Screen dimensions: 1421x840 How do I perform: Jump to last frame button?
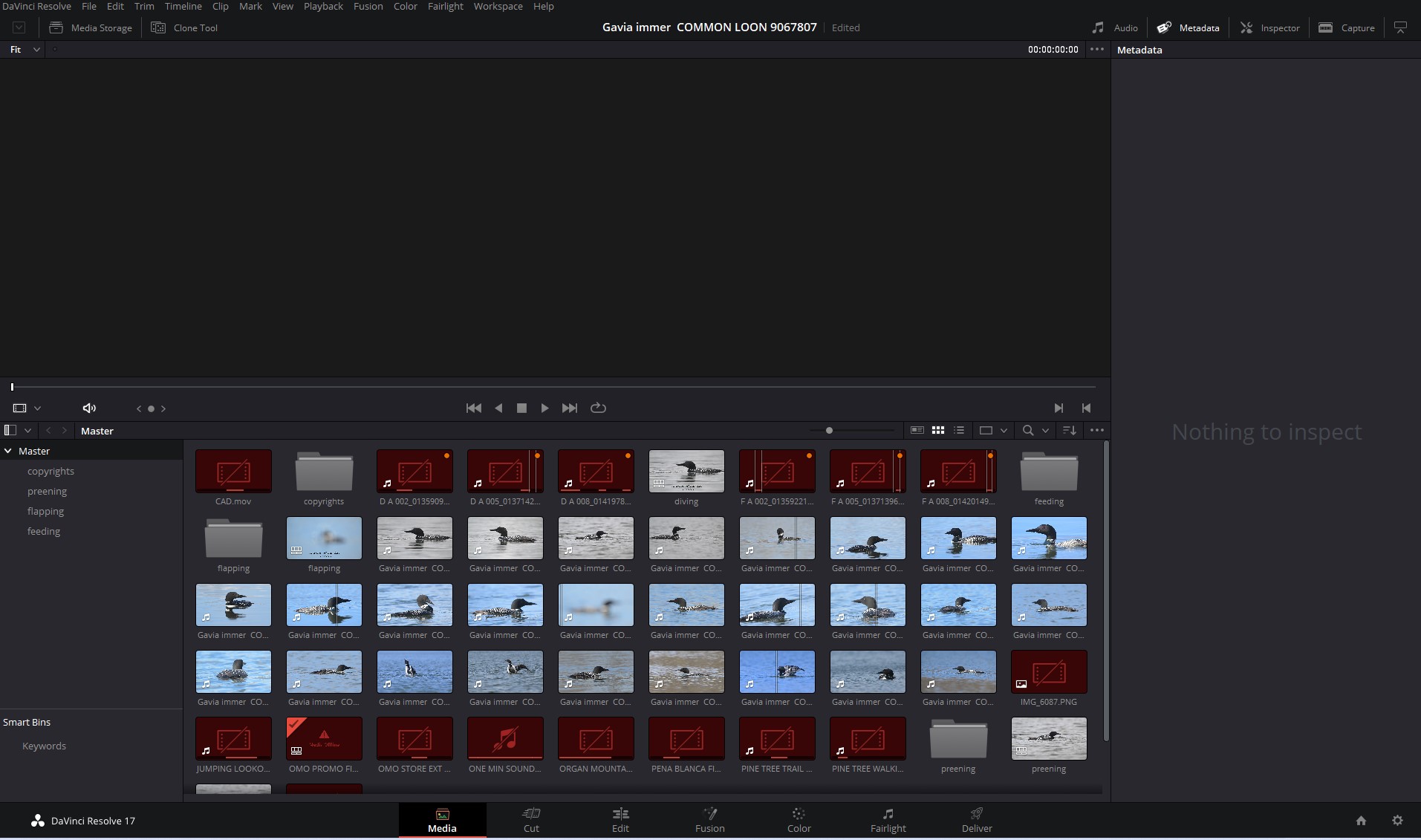[x=570, y=408]
